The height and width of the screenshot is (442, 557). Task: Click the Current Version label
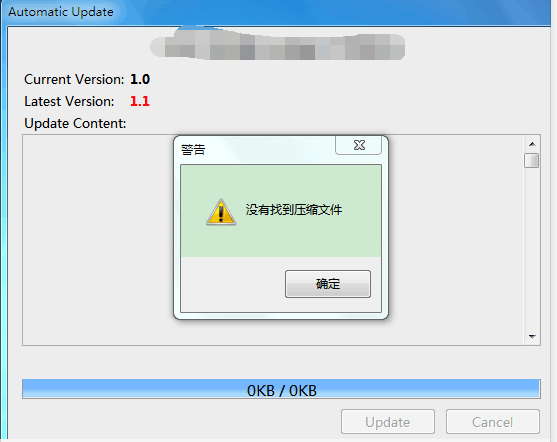point(74,79)
